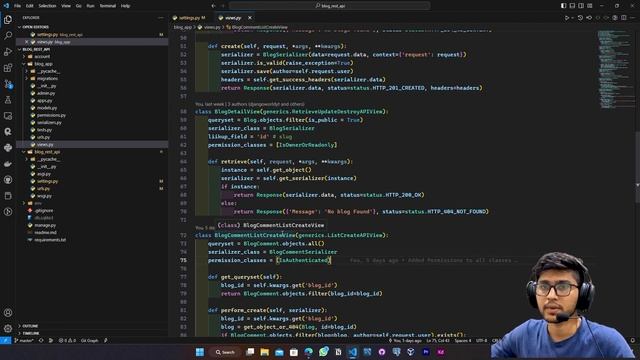The height and width of the screenshot is (360, 640).
Task: Click the errors and warnings status indicator
Action: [x=67, y=340]
